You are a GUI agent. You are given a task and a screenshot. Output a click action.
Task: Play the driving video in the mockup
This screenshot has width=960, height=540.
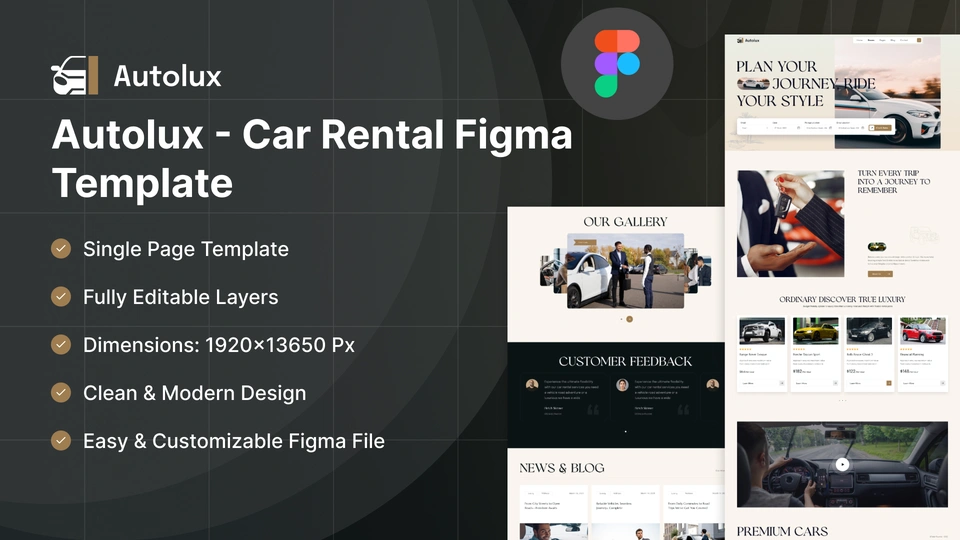(x=842, y=464)
